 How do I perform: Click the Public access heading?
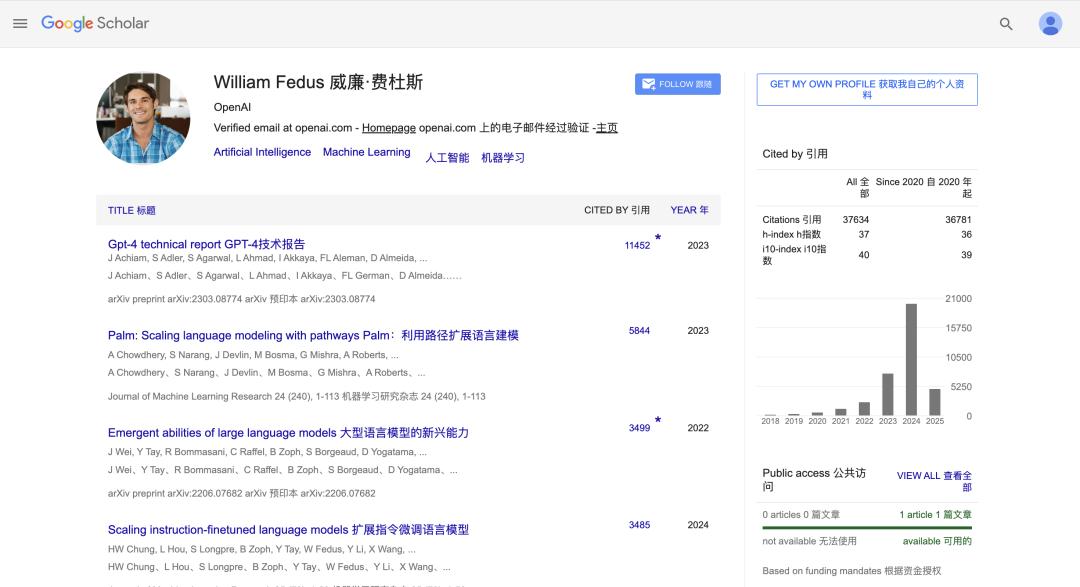point(814,480)
